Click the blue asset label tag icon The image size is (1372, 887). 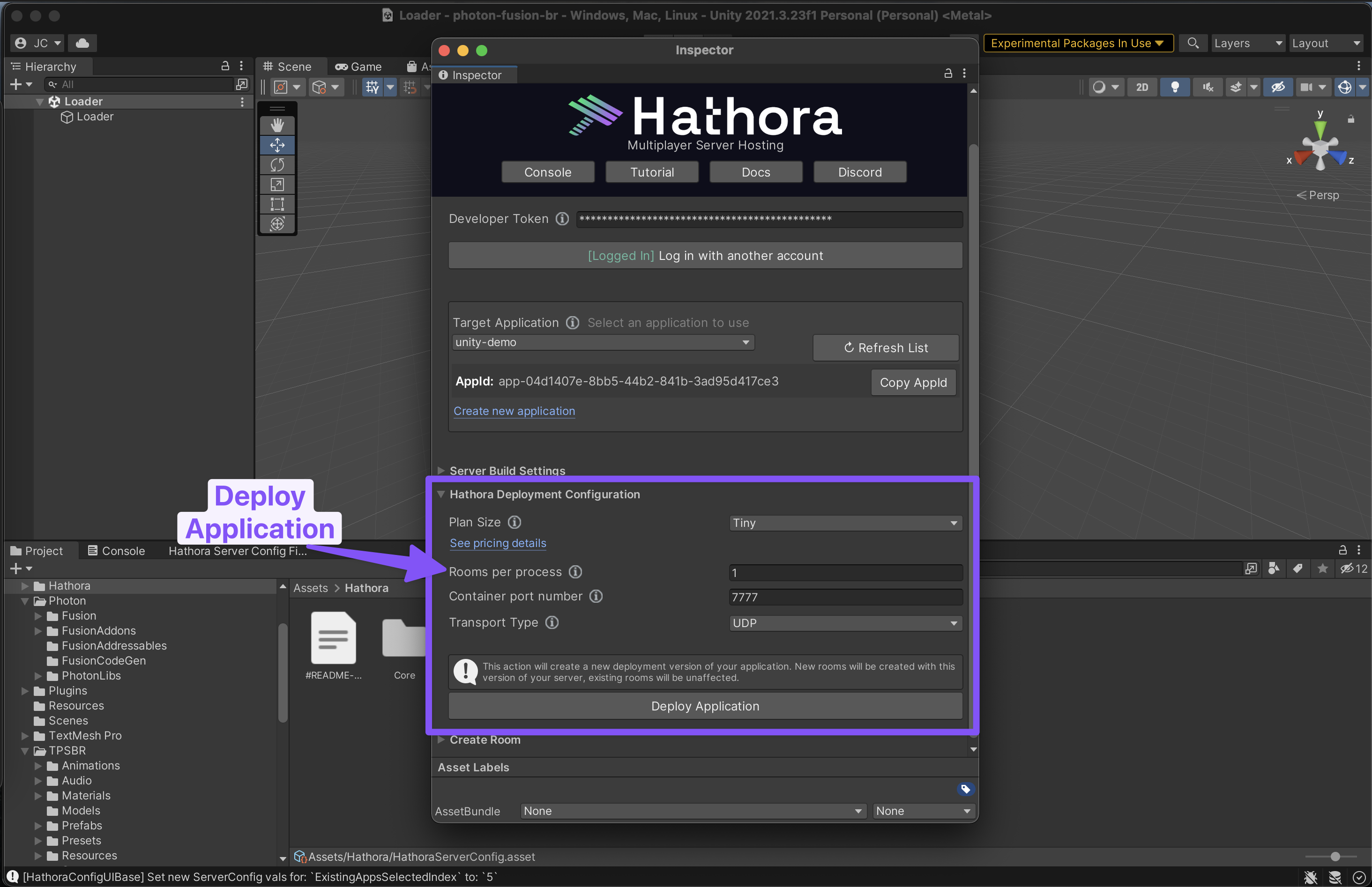pyautogui.click(x=965, y=789)
